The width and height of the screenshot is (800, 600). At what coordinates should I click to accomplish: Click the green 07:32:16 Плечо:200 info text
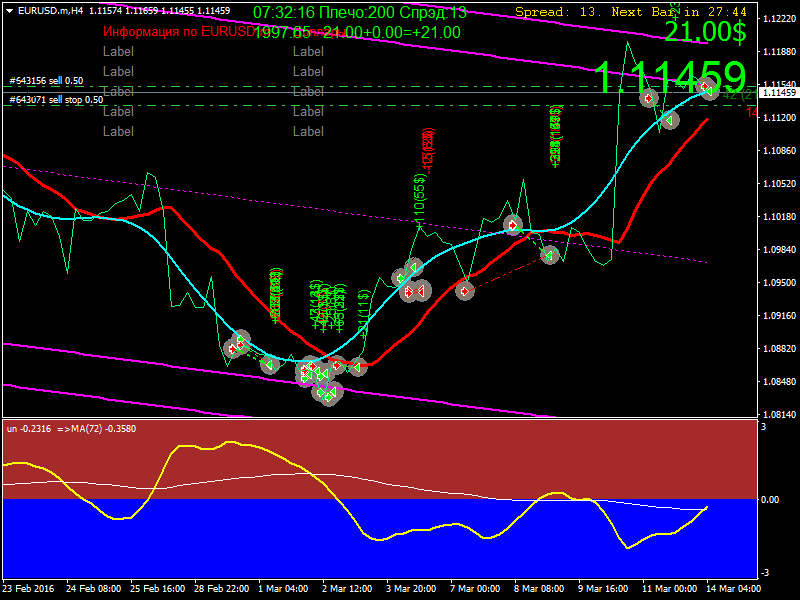360,12
